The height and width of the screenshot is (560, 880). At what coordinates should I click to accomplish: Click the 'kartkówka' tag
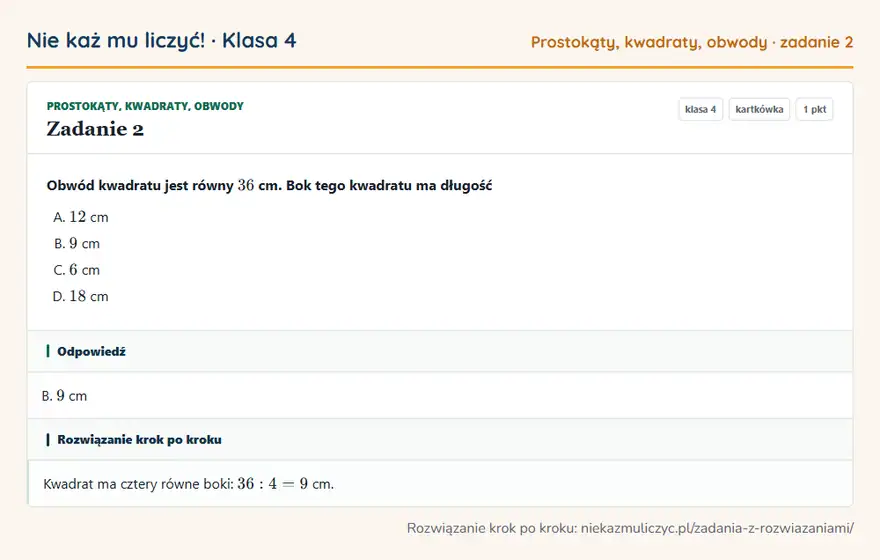pyautogui.click(x=759, y=109)
